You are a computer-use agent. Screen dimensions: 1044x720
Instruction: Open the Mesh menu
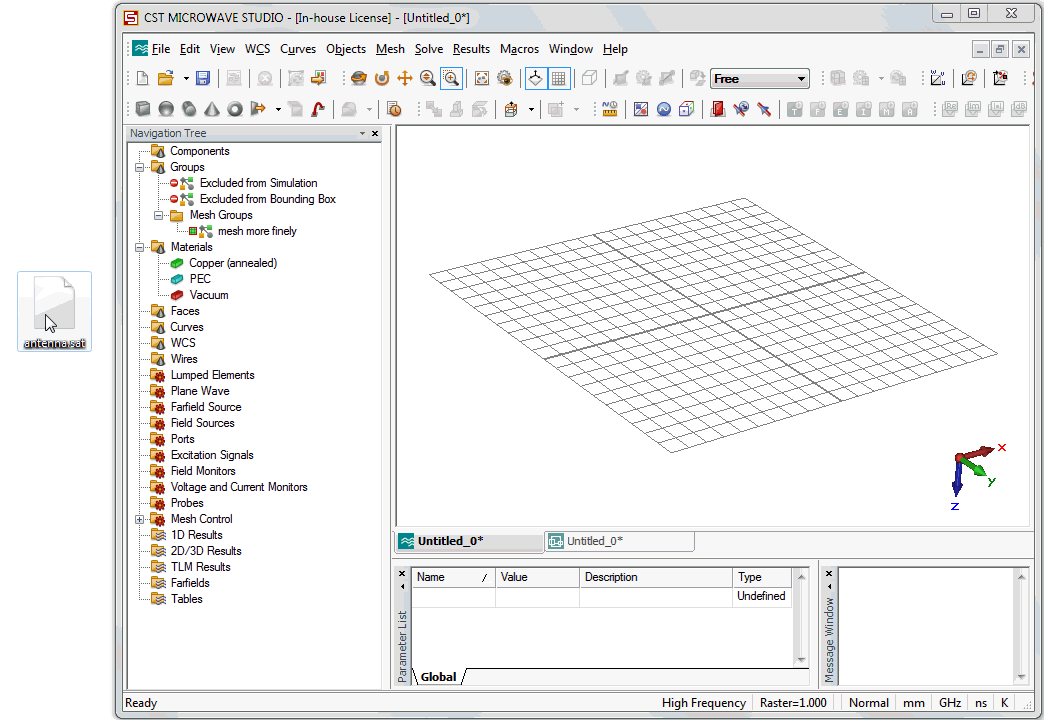pos(390,49)
